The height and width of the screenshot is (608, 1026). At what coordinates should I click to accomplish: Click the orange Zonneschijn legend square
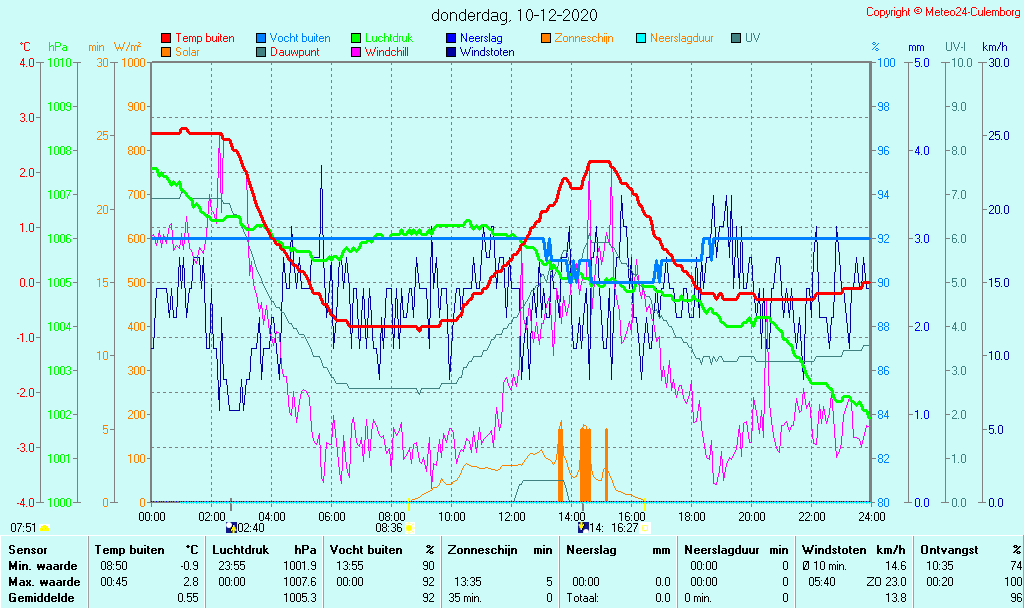point(546,38)
